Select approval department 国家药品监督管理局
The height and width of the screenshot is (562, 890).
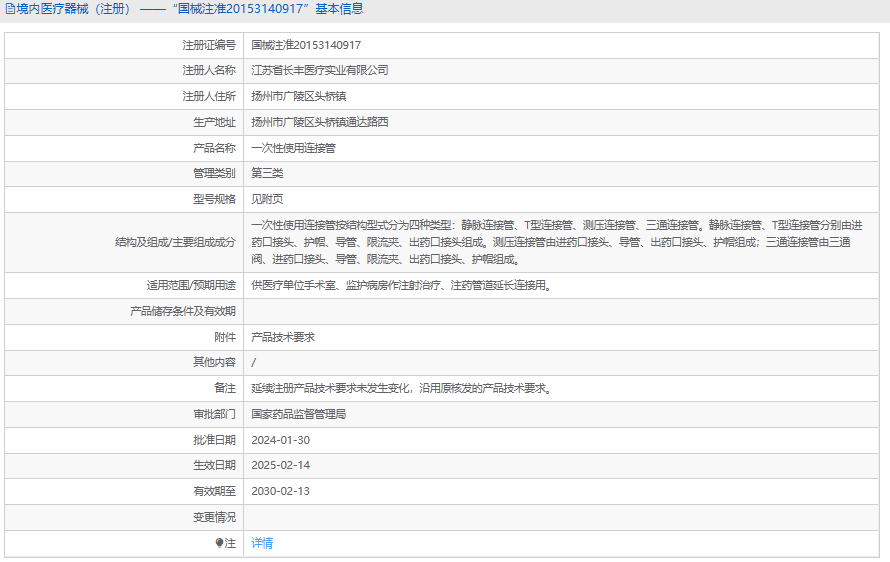[x=299, y=414]
